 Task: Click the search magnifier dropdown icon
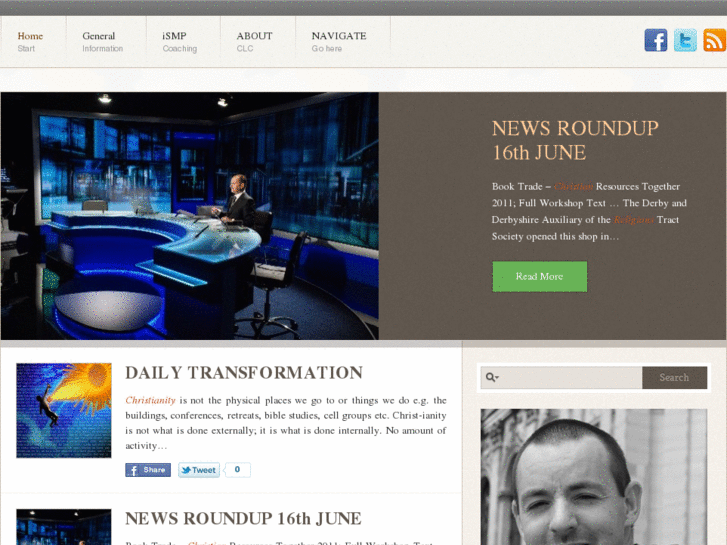(x=492, y=378)
